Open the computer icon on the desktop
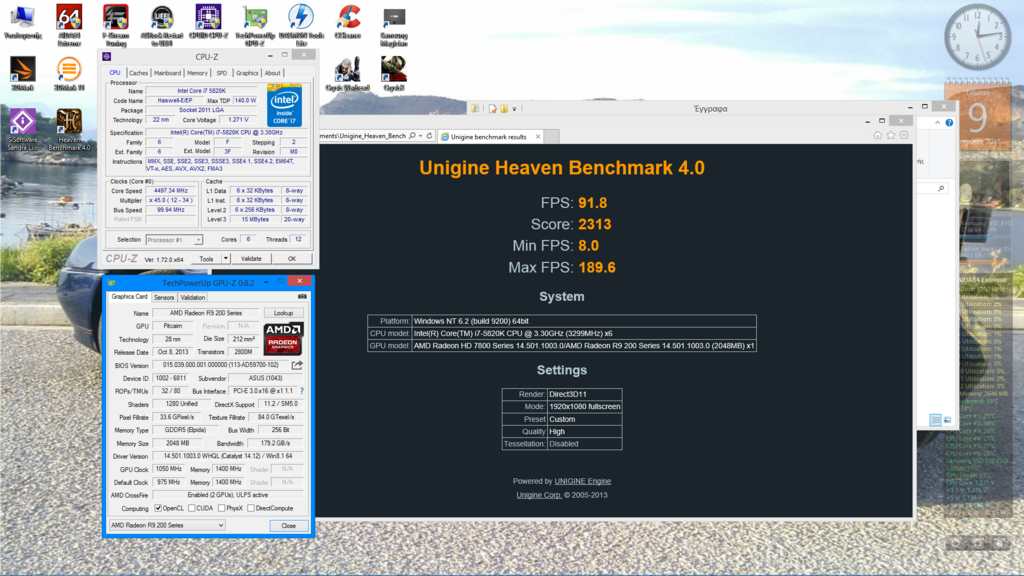Viewport: 1024px width, 576px height. tap(23, 22)
